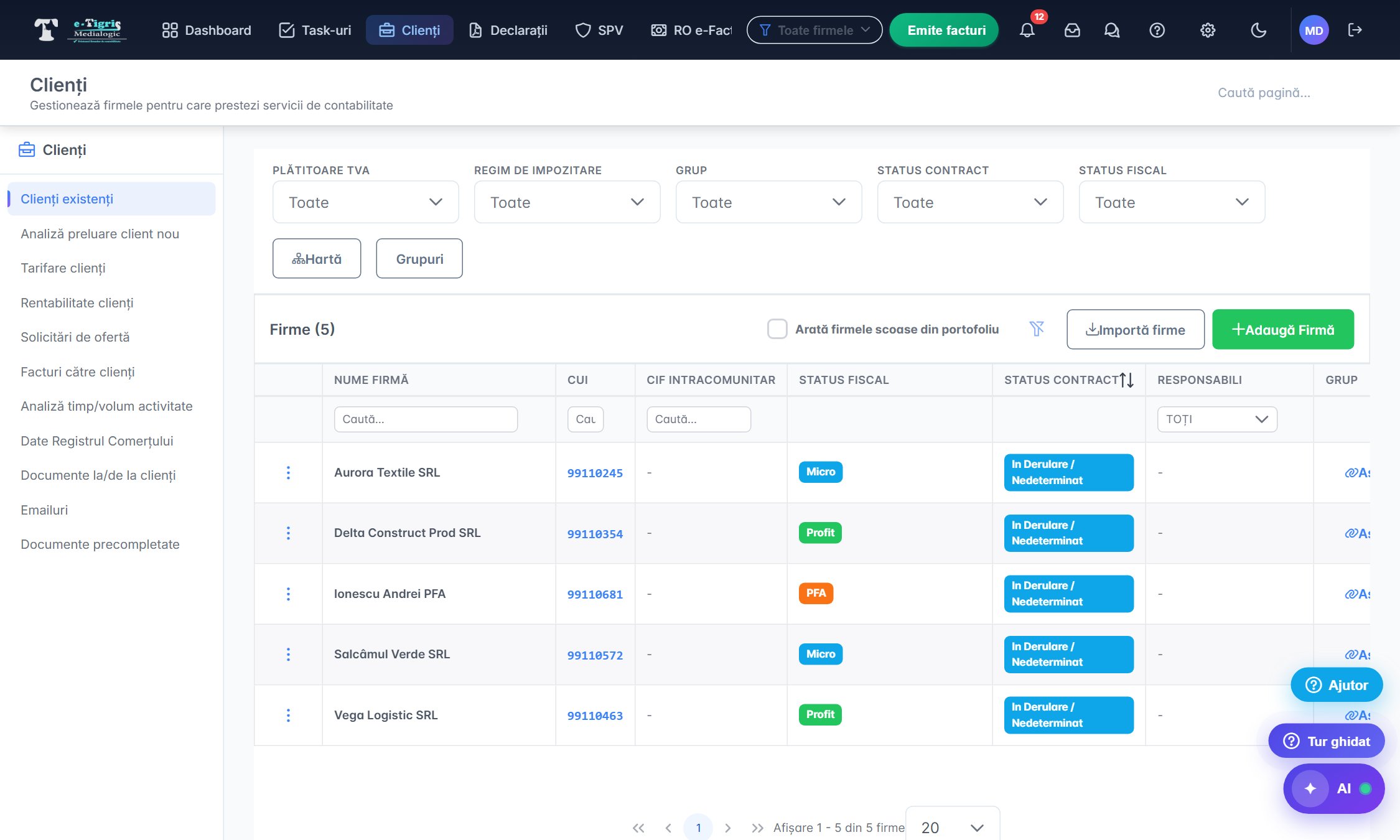Open the notifications bell icon
This screenshot has width=1400, height=840.
[1027, 30]
